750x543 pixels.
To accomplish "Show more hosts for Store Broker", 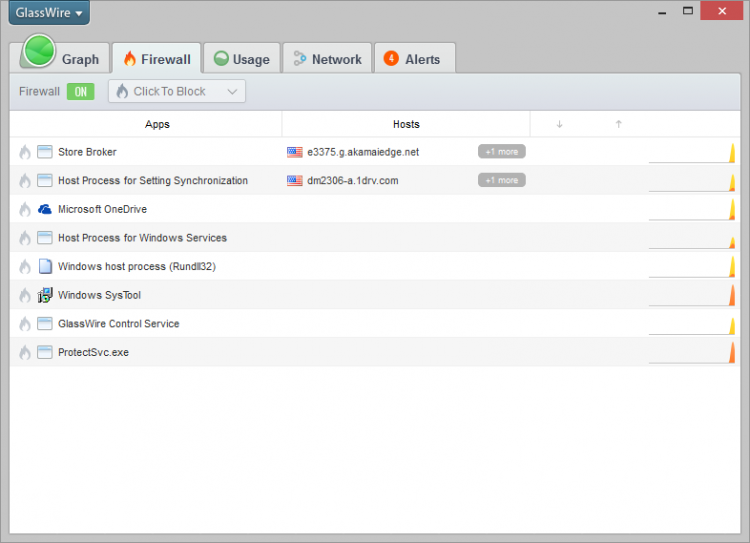I will [502, 152].
